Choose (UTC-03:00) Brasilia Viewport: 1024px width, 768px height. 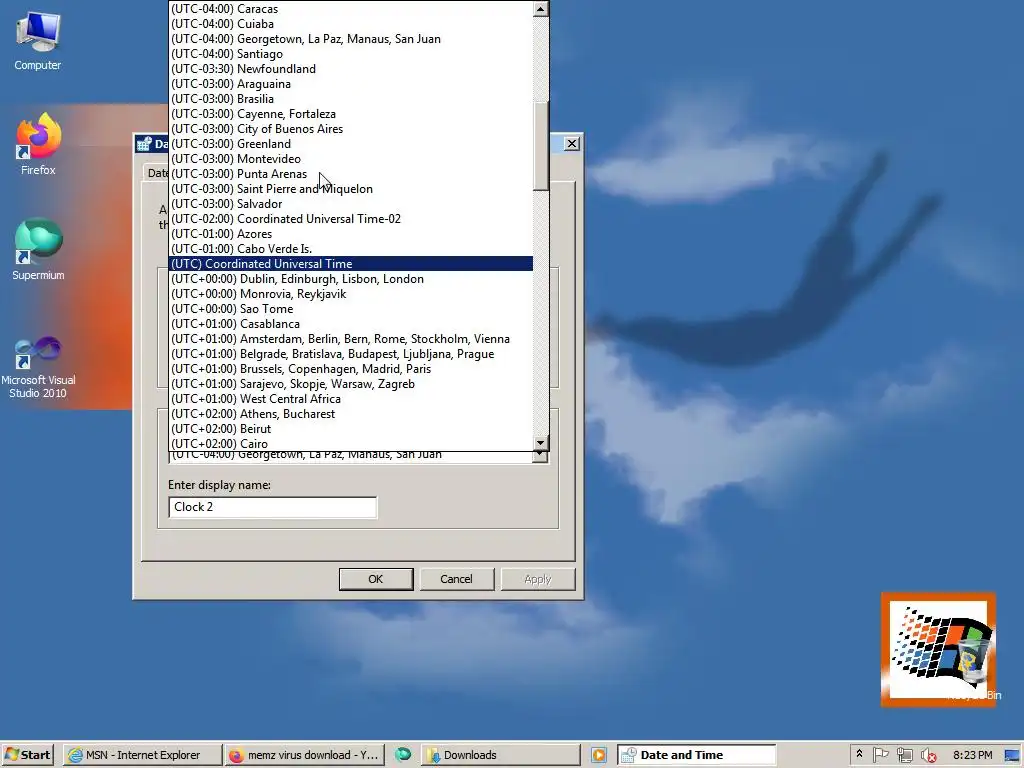click(x=351, y=99)
